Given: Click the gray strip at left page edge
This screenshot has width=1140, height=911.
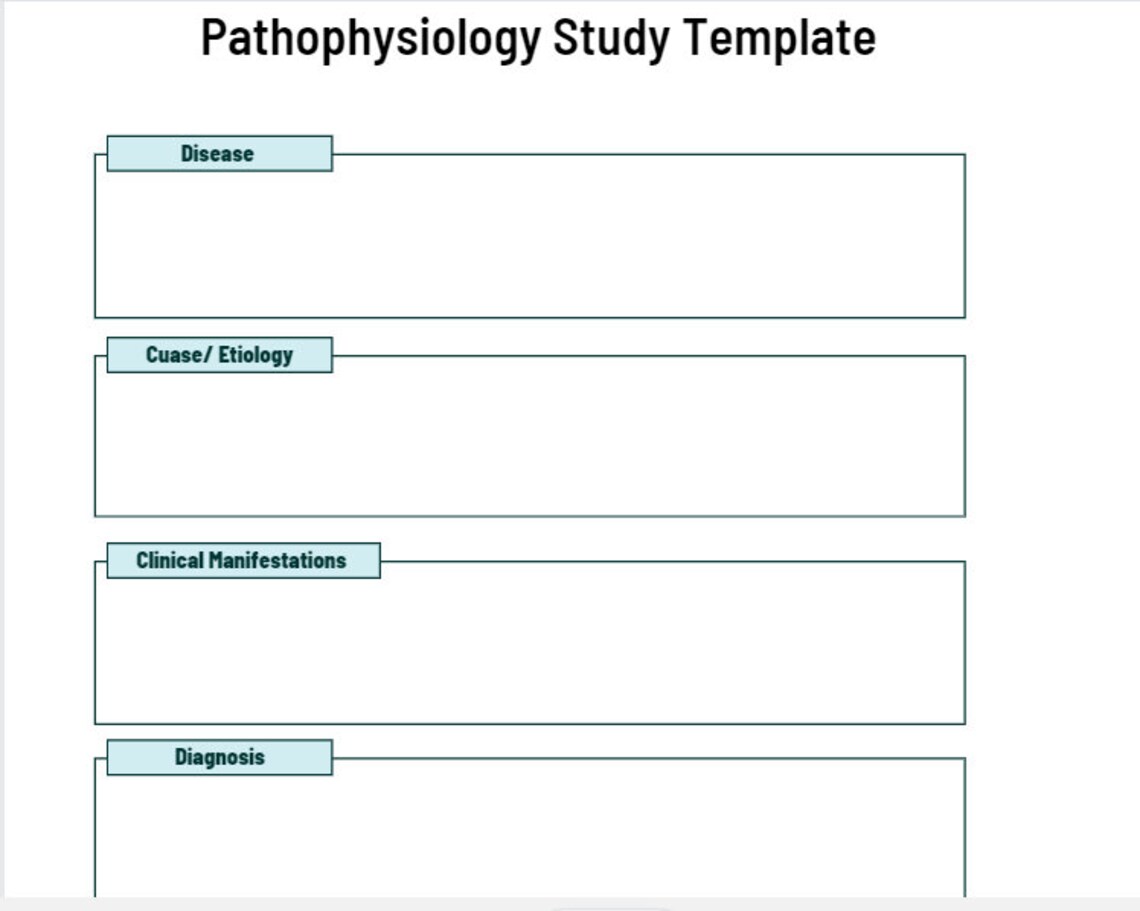Looking at the screenshot, I should [x=2, y=451].
